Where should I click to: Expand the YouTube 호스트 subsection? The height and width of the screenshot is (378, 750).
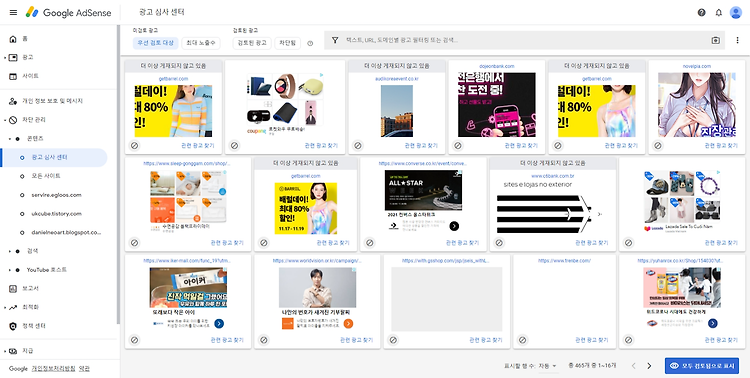point(10,270)
